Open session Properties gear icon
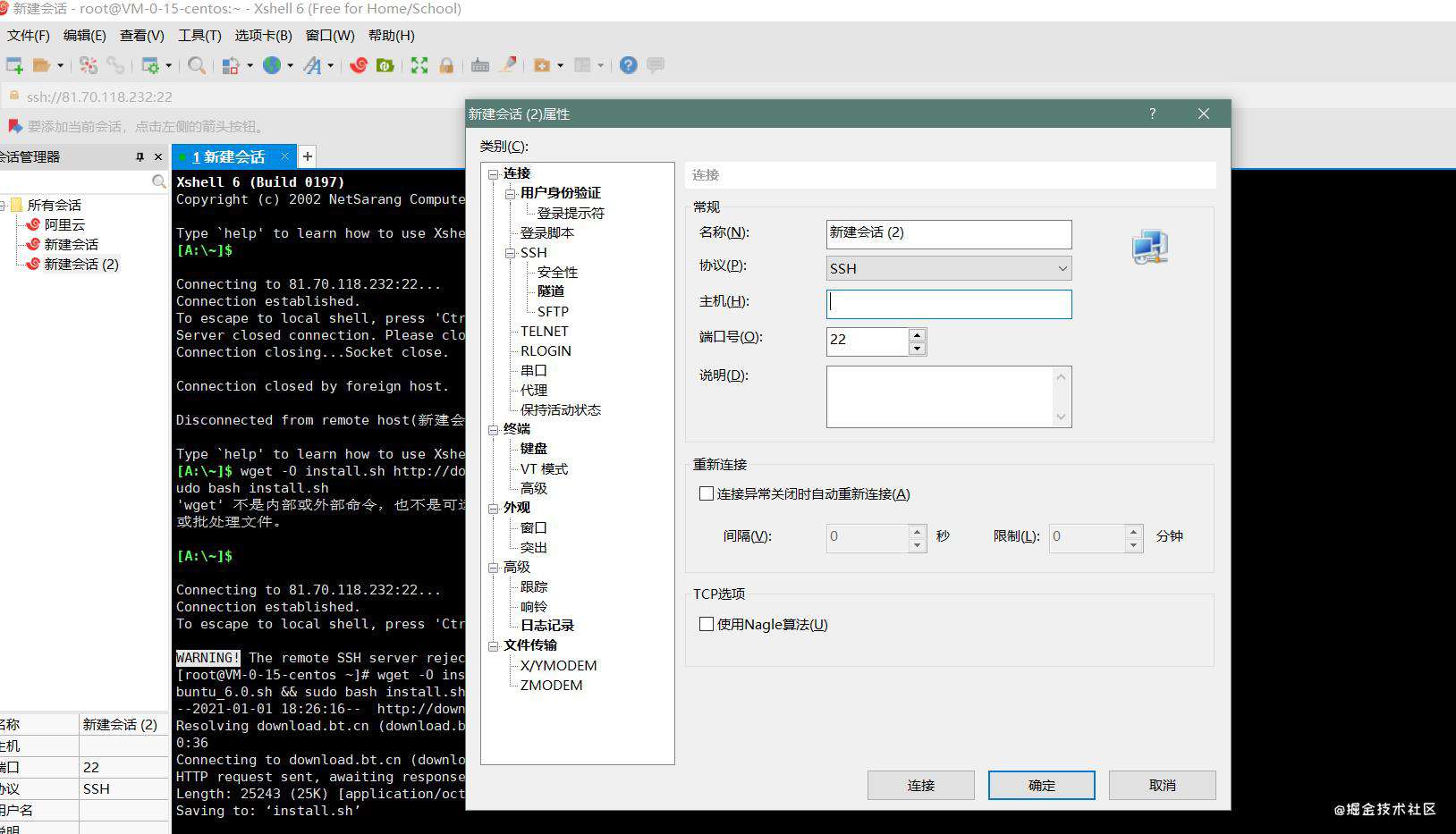This screenshot has width=1456, height=834. [150, 65]
